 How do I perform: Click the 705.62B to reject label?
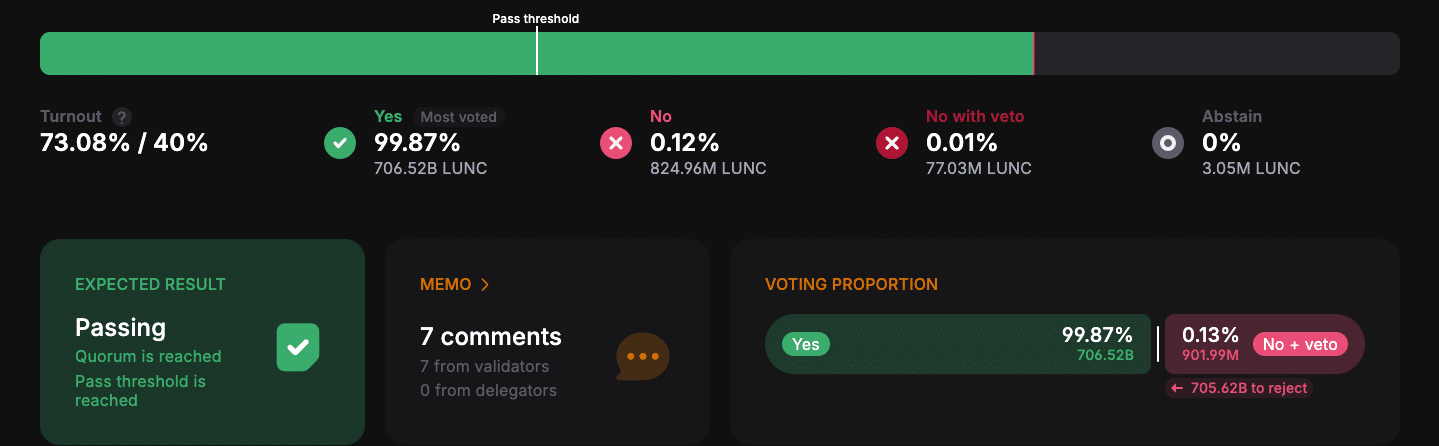1240,388
